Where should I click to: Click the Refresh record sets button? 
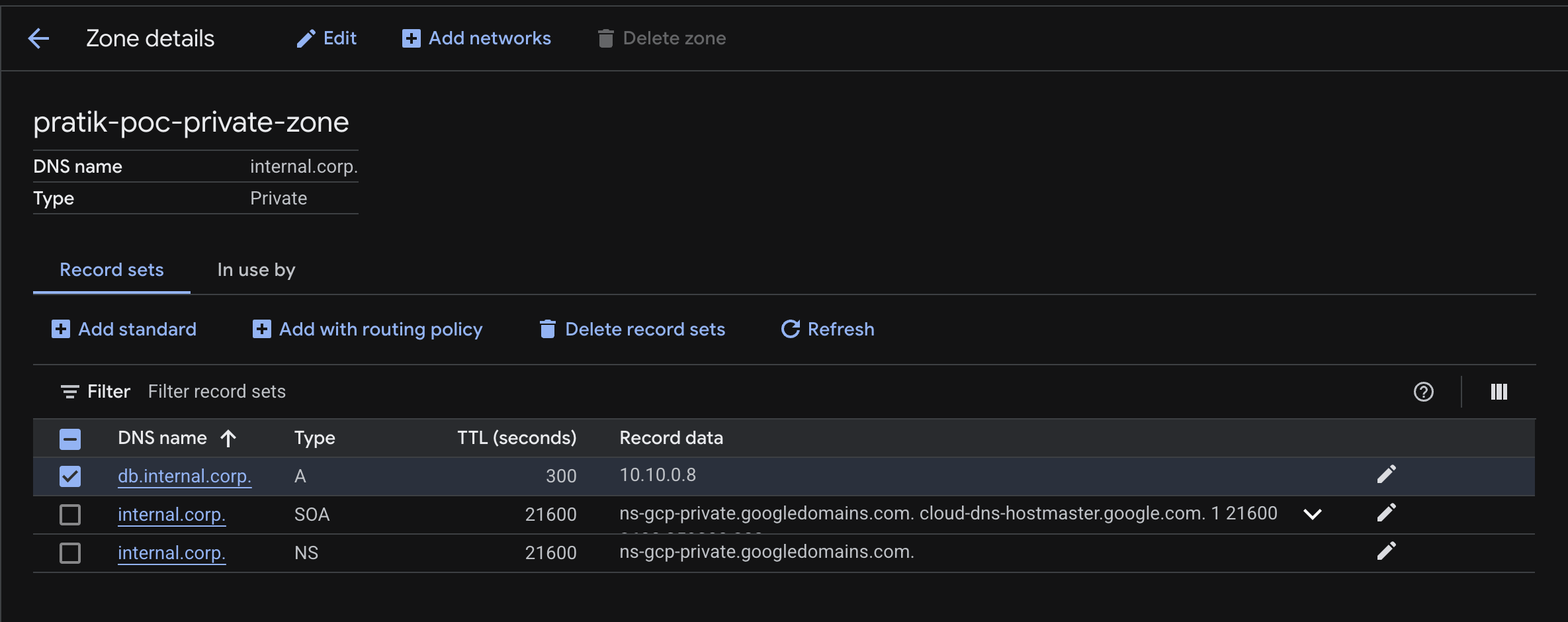828,329
